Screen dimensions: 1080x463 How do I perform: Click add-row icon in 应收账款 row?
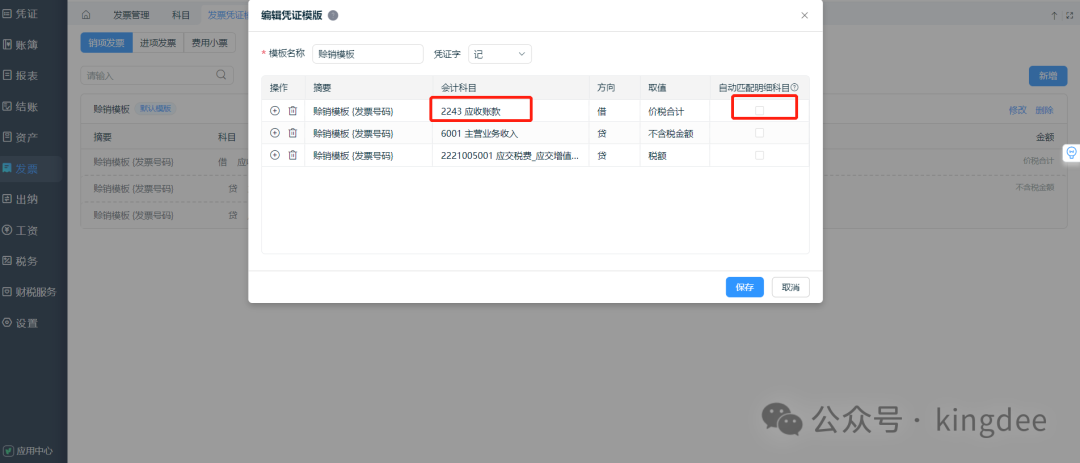(x=275, y=111)
